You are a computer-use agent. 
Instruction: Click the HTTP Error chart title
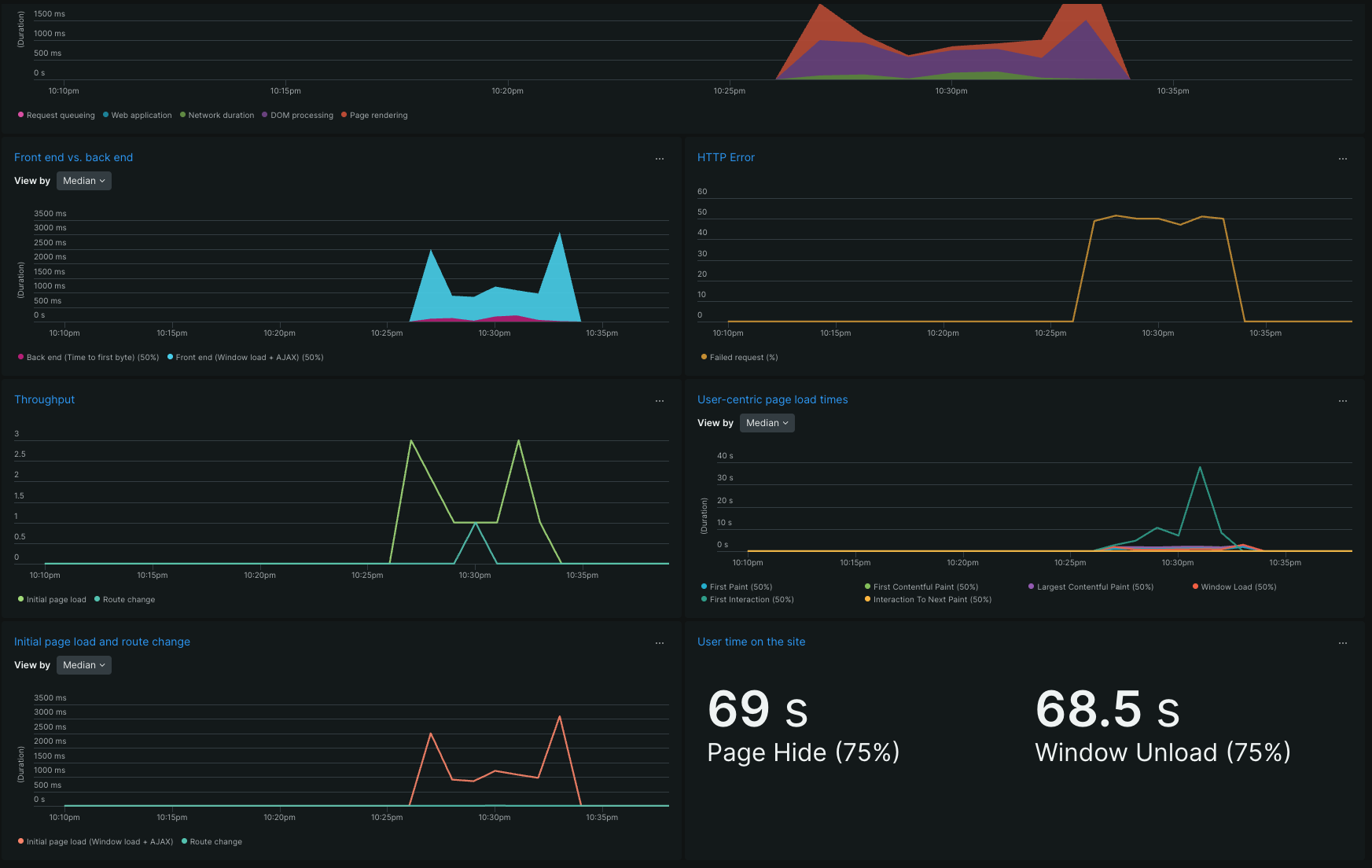coord(725,157)
